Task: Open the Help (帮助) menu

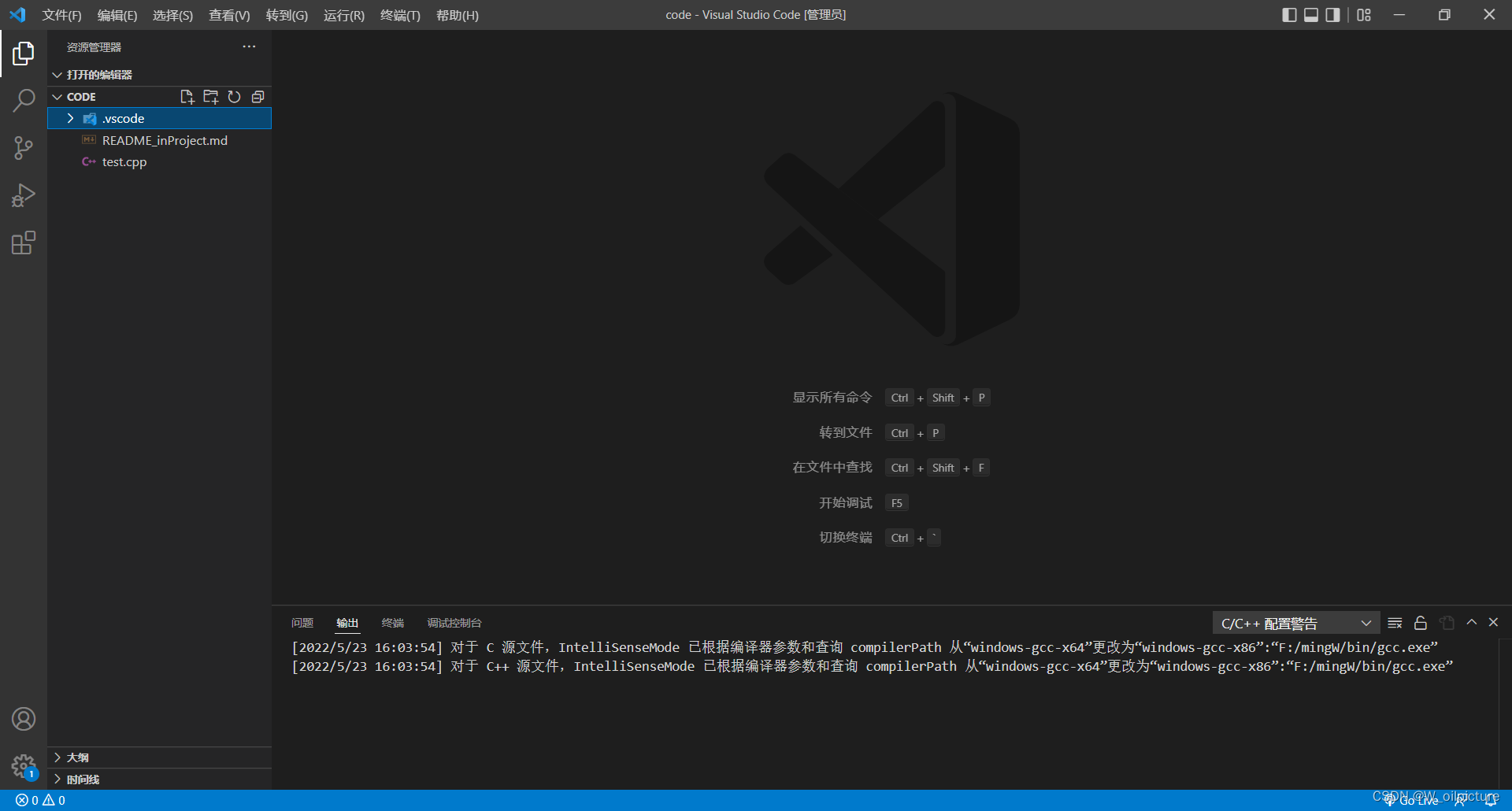Action: (458, 15)
